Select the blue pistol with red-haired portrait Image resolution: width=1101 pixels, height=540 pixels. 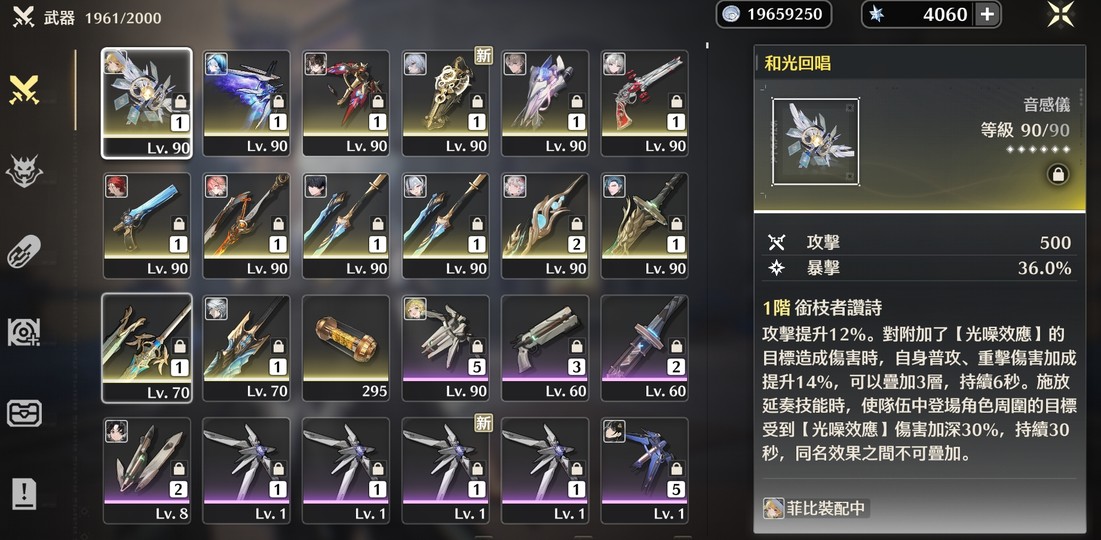point(146,225)
